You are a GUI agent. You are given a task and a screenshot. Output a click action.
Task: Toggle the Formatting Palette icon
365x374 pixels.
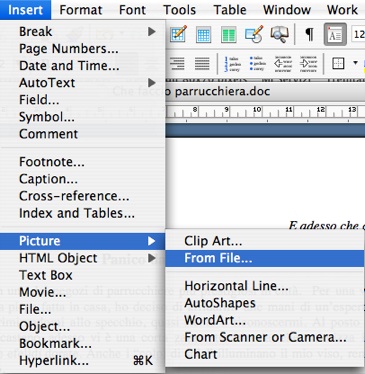click(x=335, y=34)
